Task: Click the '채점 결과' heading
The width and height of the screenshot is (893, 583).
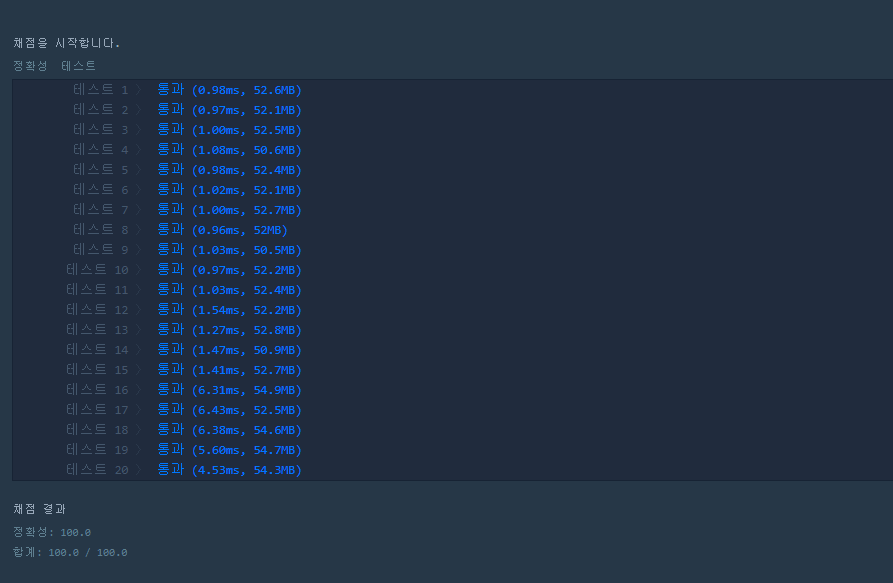Action: click(39, 509)
